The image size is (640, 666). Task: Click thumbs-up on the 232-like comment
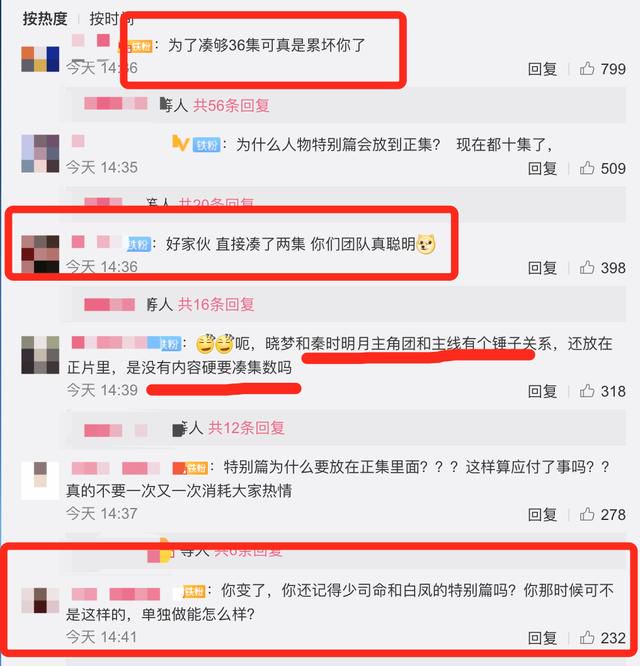[x=587, y=638]
